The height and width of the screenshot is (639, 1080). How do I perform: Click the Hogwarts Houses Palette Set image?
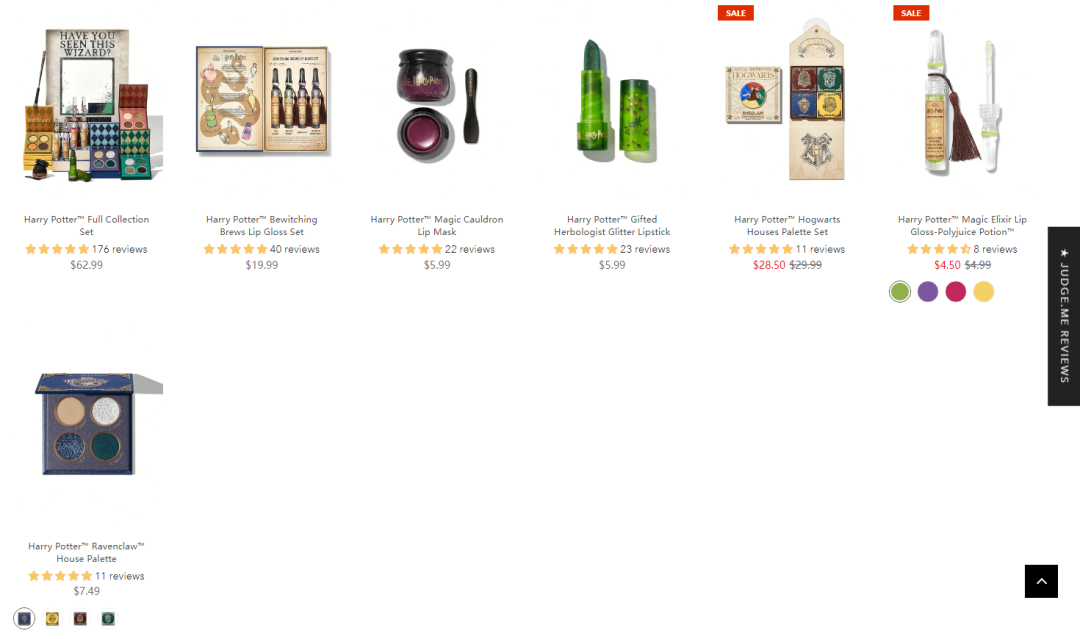[x=787, y=101]
